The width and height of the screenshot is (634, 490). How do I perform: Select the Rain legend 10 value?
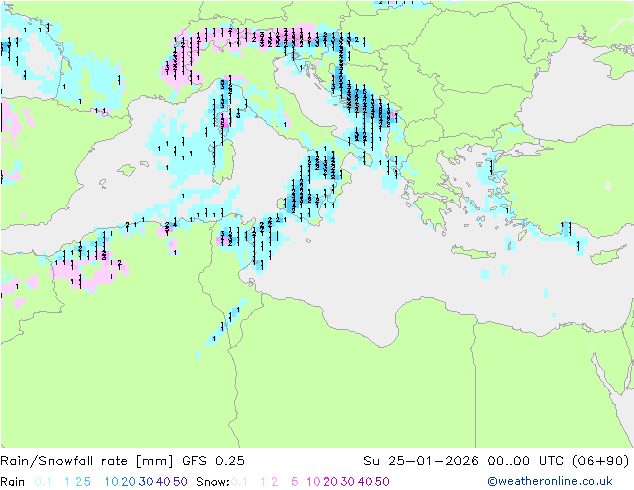[111, 482]
